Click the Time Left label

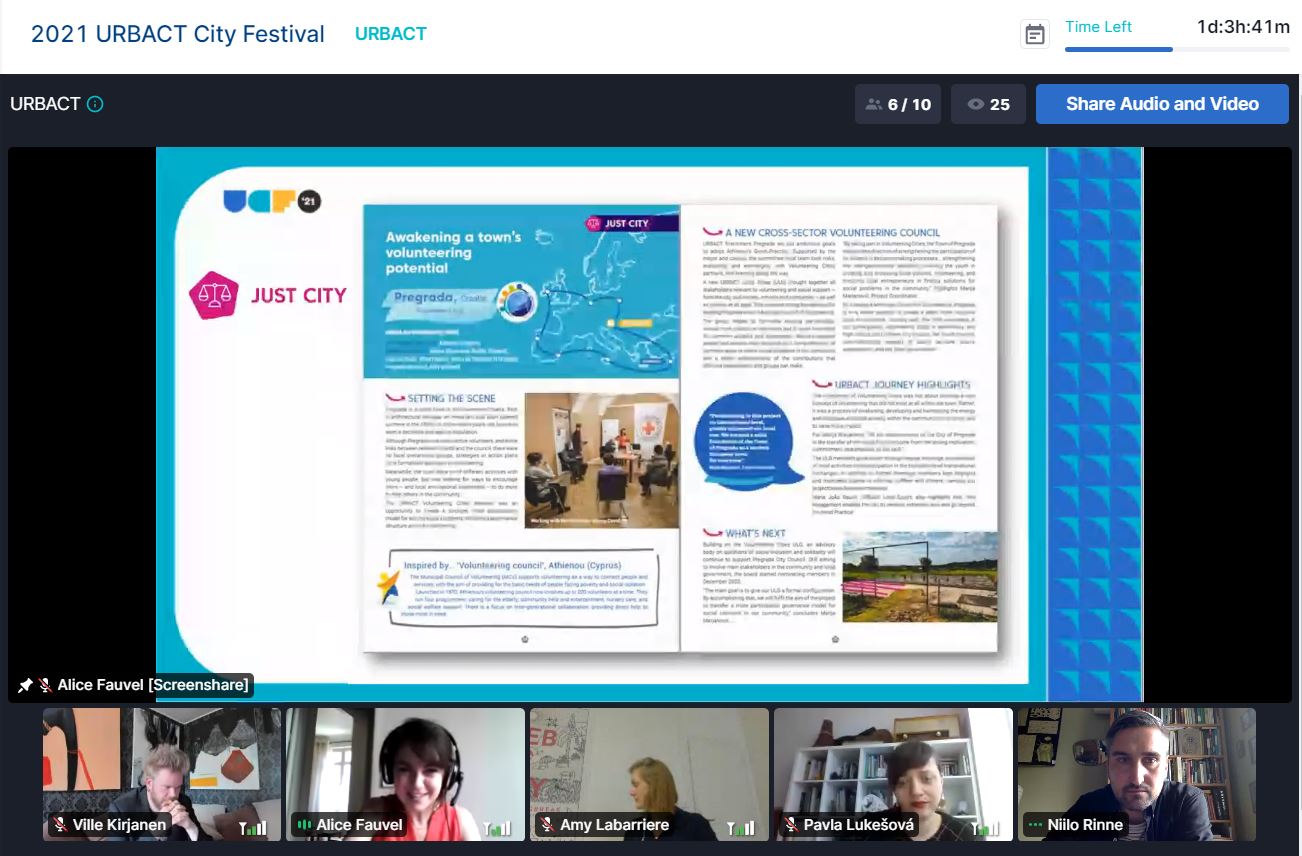pos(1098,27)
